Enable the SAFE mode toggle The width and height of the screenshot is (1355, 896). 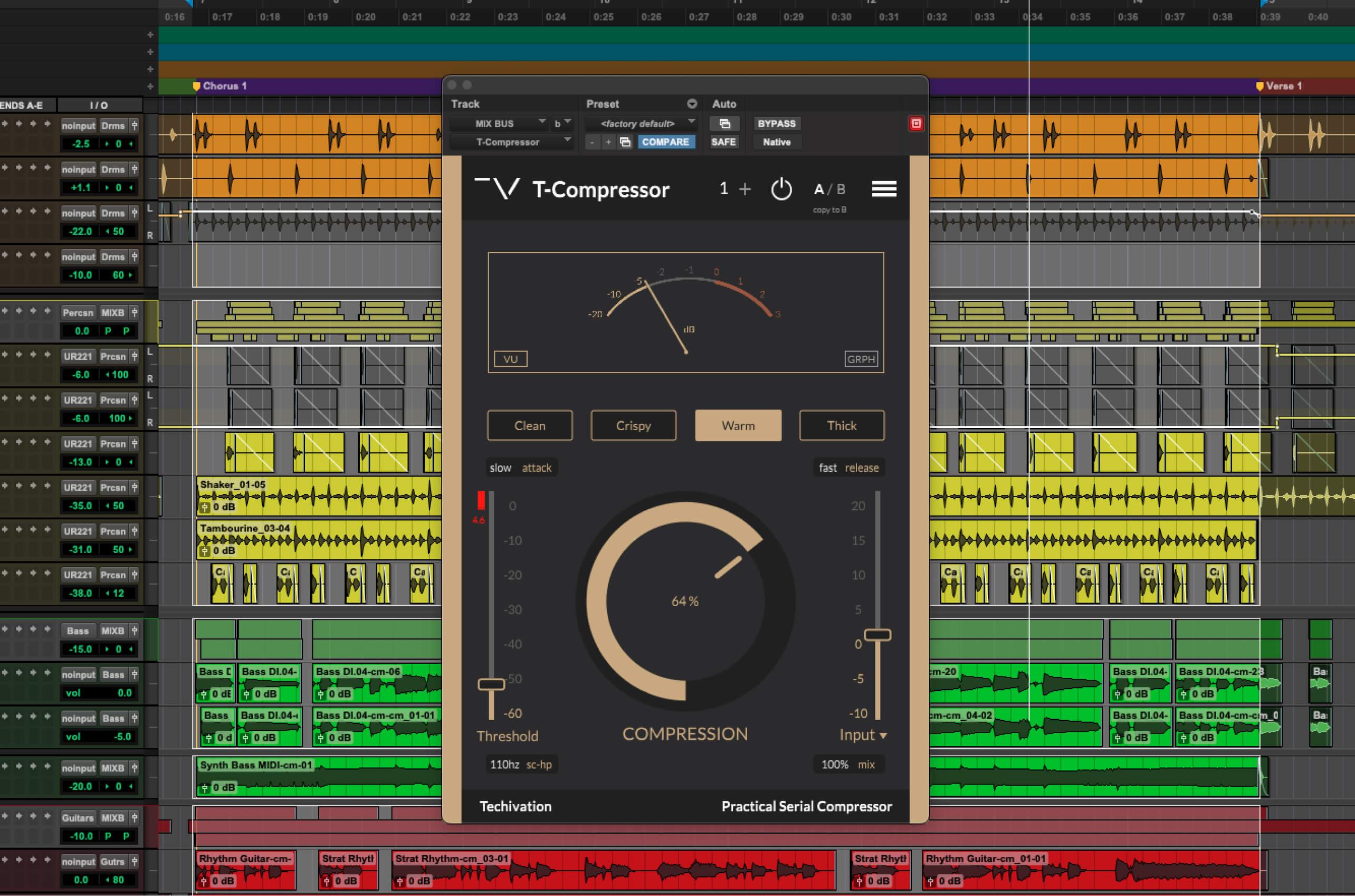722,142
